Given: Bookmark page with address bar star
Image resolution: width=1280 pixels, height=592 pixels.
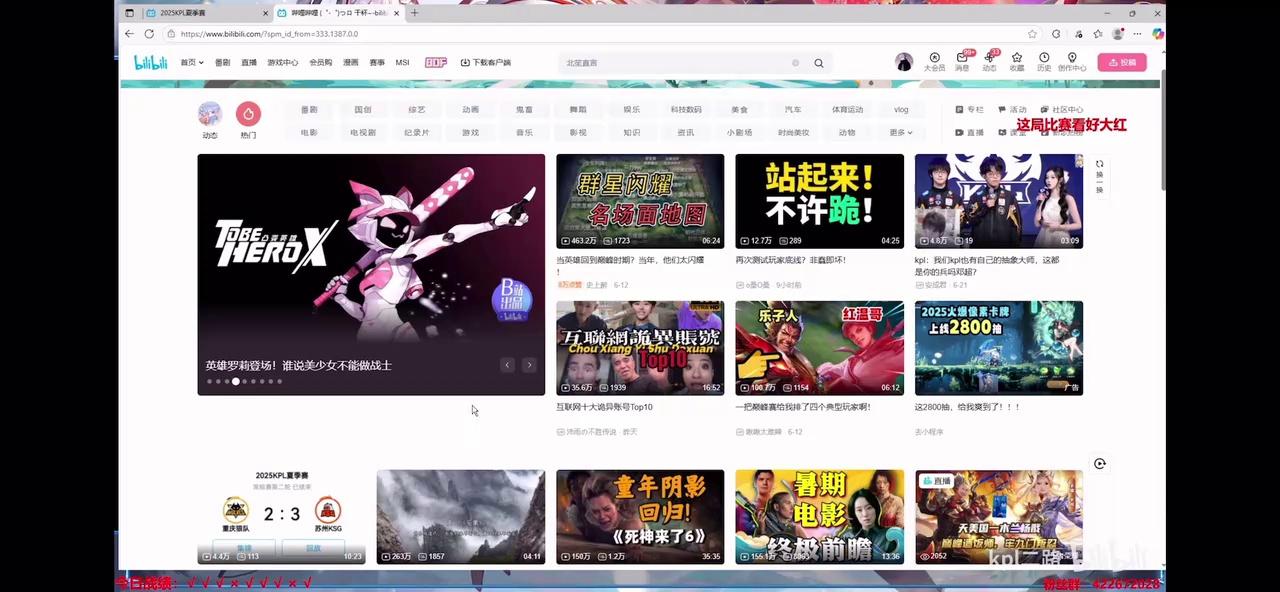Looking at the screenshot, I should tap(1033, 33).
